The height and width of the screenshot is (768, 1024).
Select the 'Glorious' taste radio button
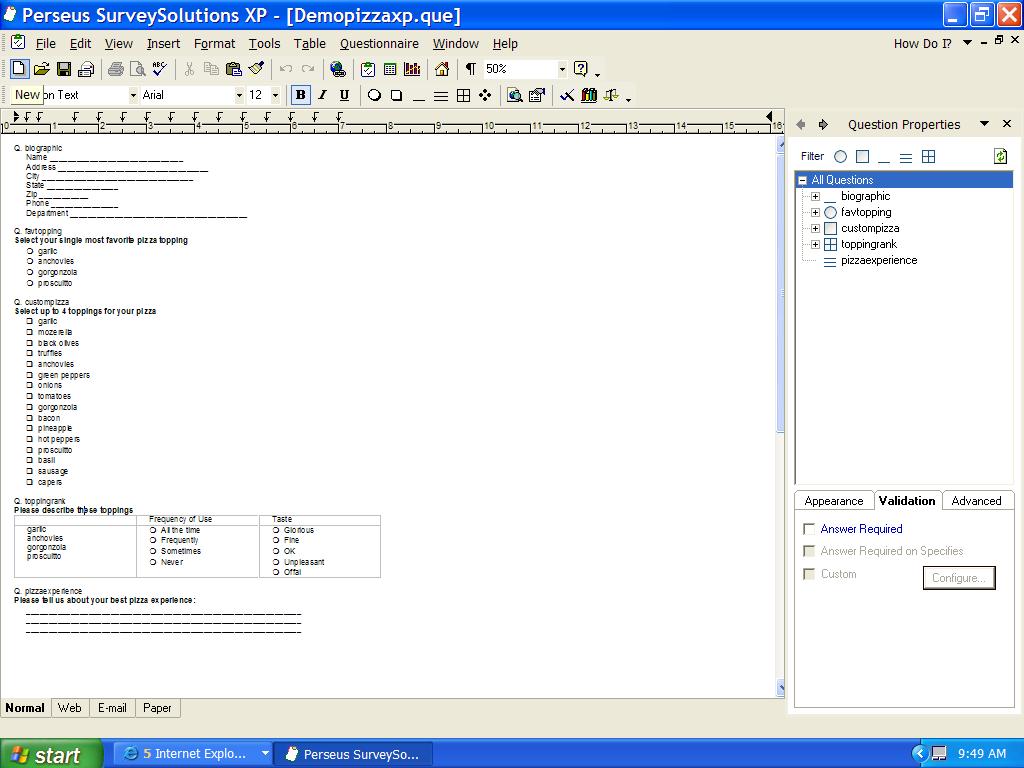pos(276,530)
